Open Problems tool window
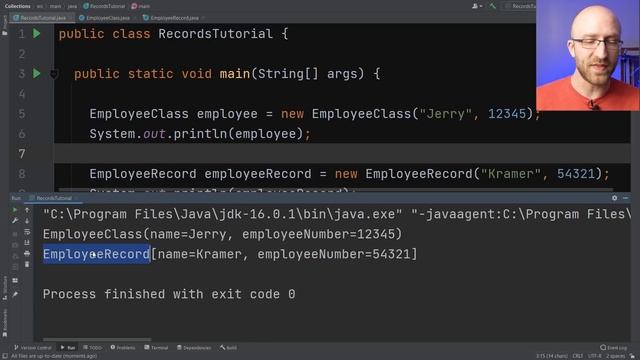The height and width of the screenshot is (360, 640). coord(122,348)
